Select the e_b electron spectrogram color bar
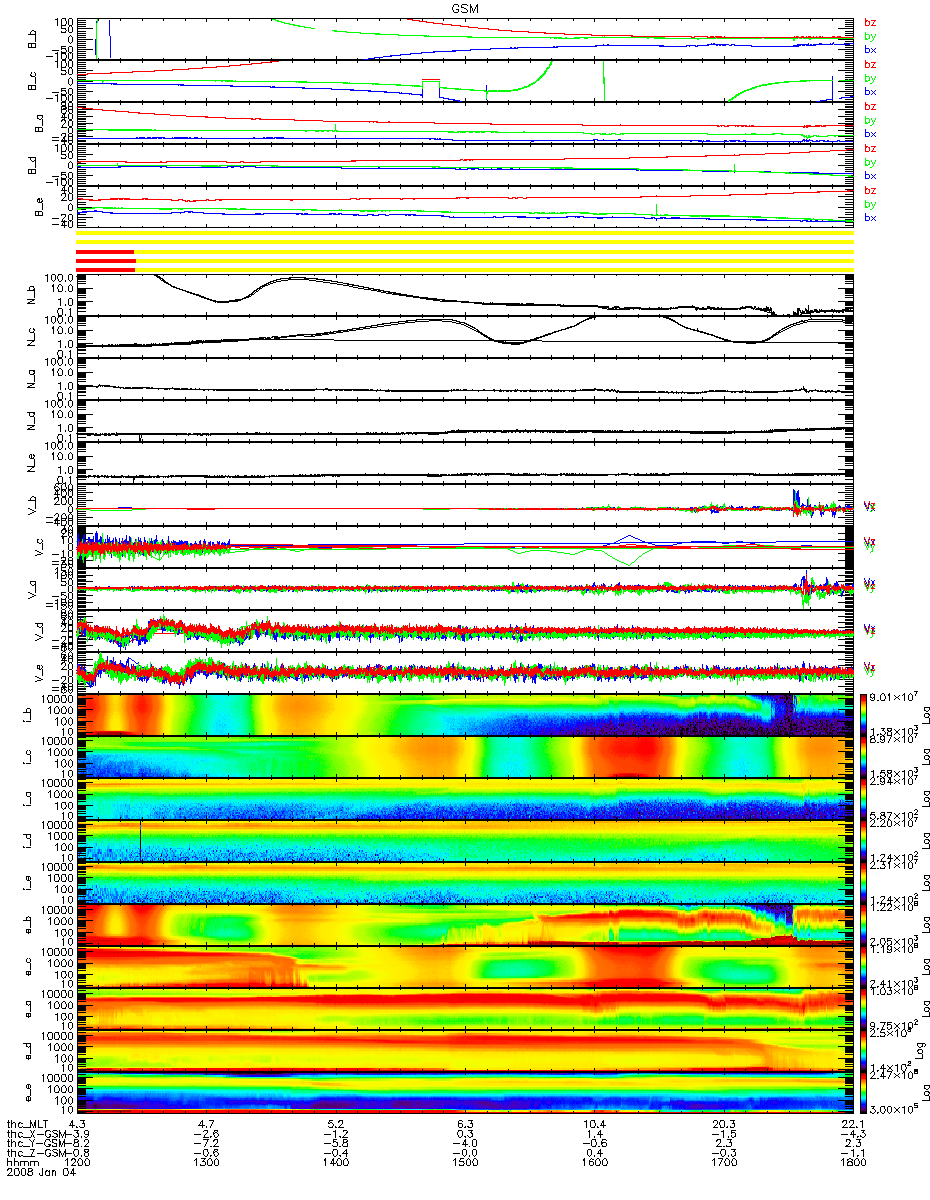The height and width of the screenshot is (1200, 930). [865, 926]
